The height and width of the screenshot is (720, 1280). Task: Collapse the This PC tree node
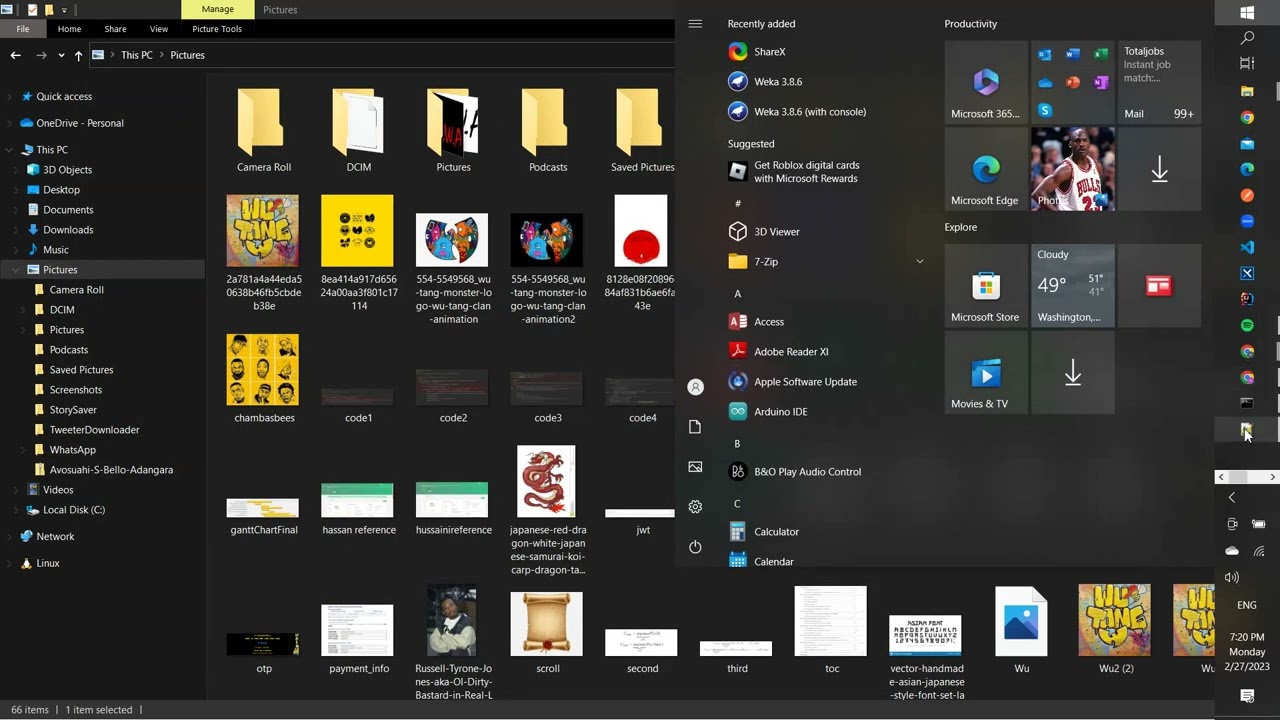point(10,150)
